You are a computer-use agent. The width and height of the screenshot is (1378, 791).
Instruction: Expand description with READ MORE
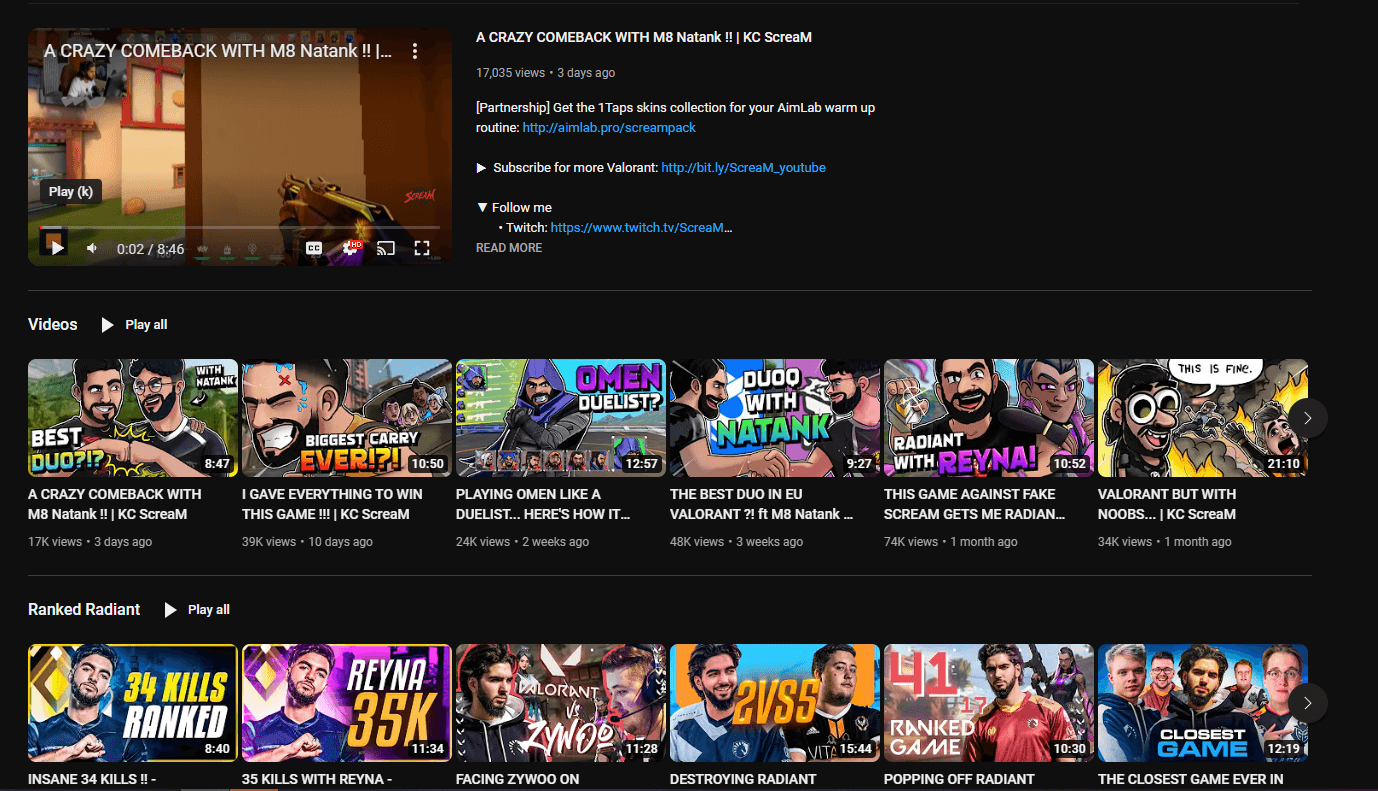tap(509, 248)
